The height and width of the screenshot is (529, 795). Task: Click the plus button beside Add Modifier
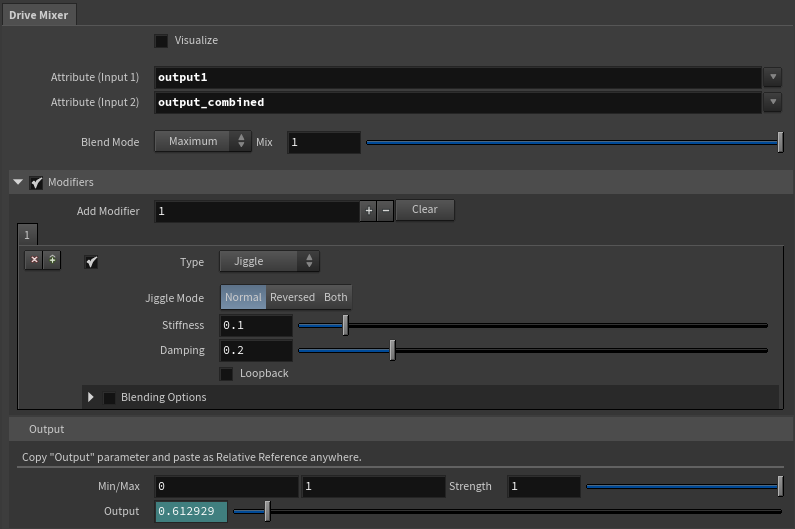pos(369,210)
